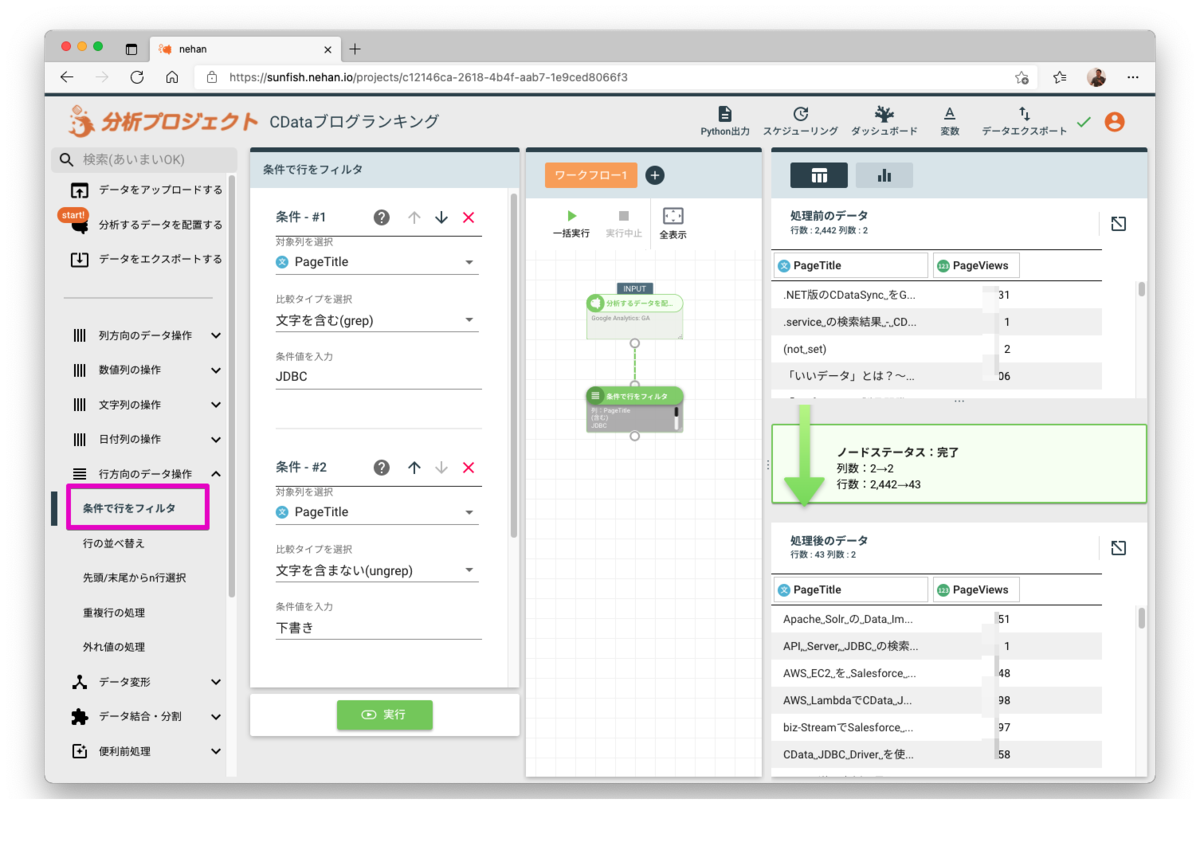Open スケジューリング scheduling icon
The width and height of the screenshot is (1200, 842).
[800, 114]
